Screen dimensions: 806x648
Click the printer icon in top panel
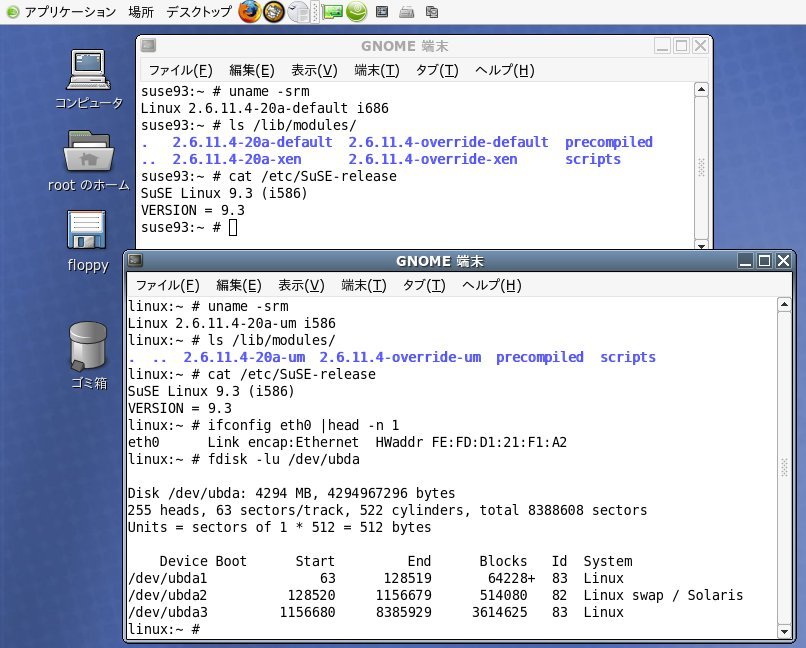pos(407,12)
